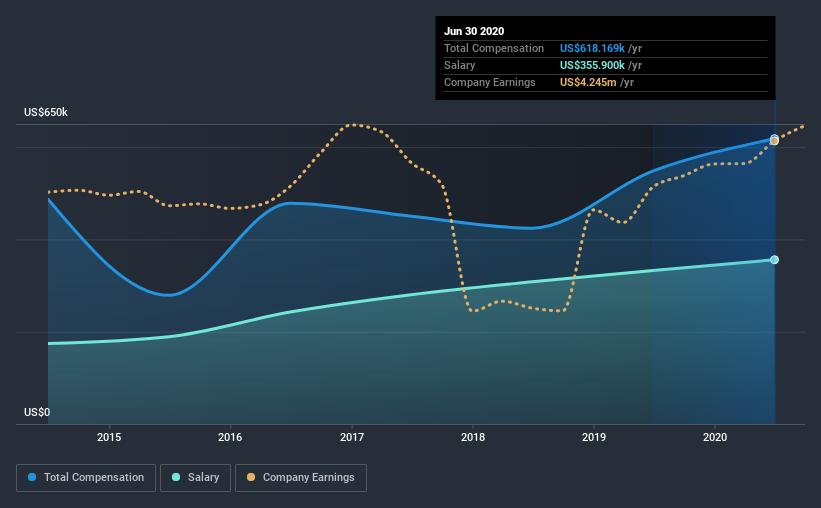Click the teal Salary end data point

(x=774, y=260)
